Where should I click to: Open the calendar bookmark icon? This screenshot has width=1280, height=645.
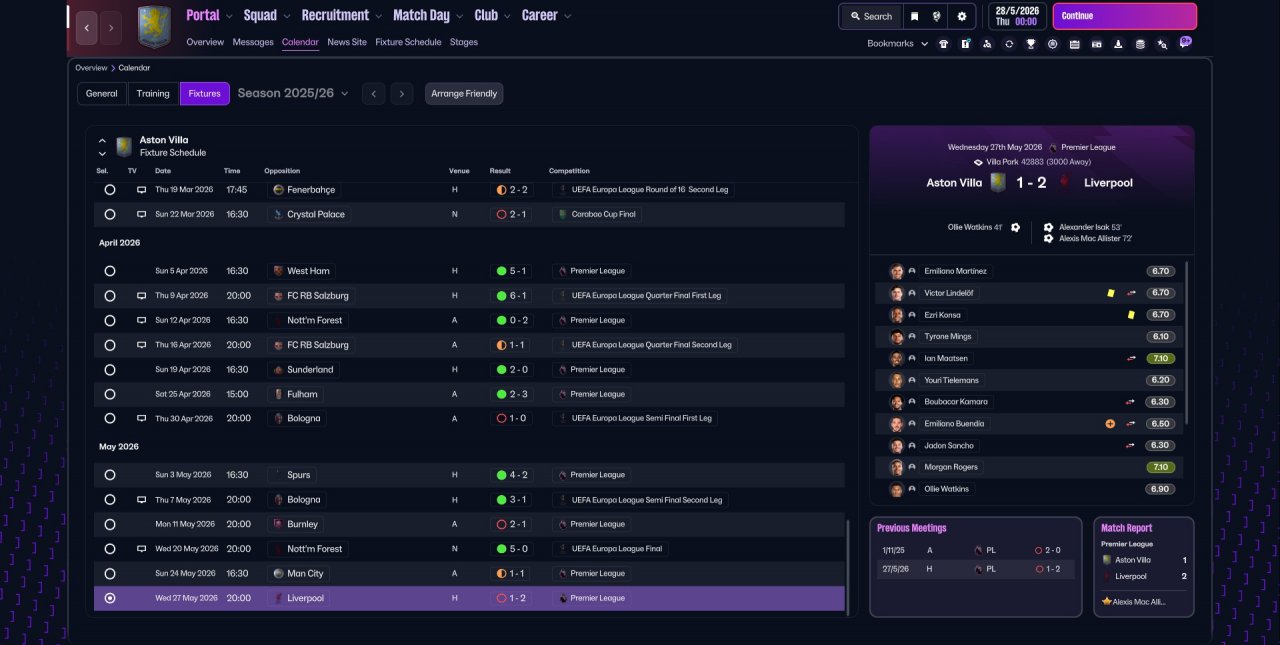(x=1074, y=44)
